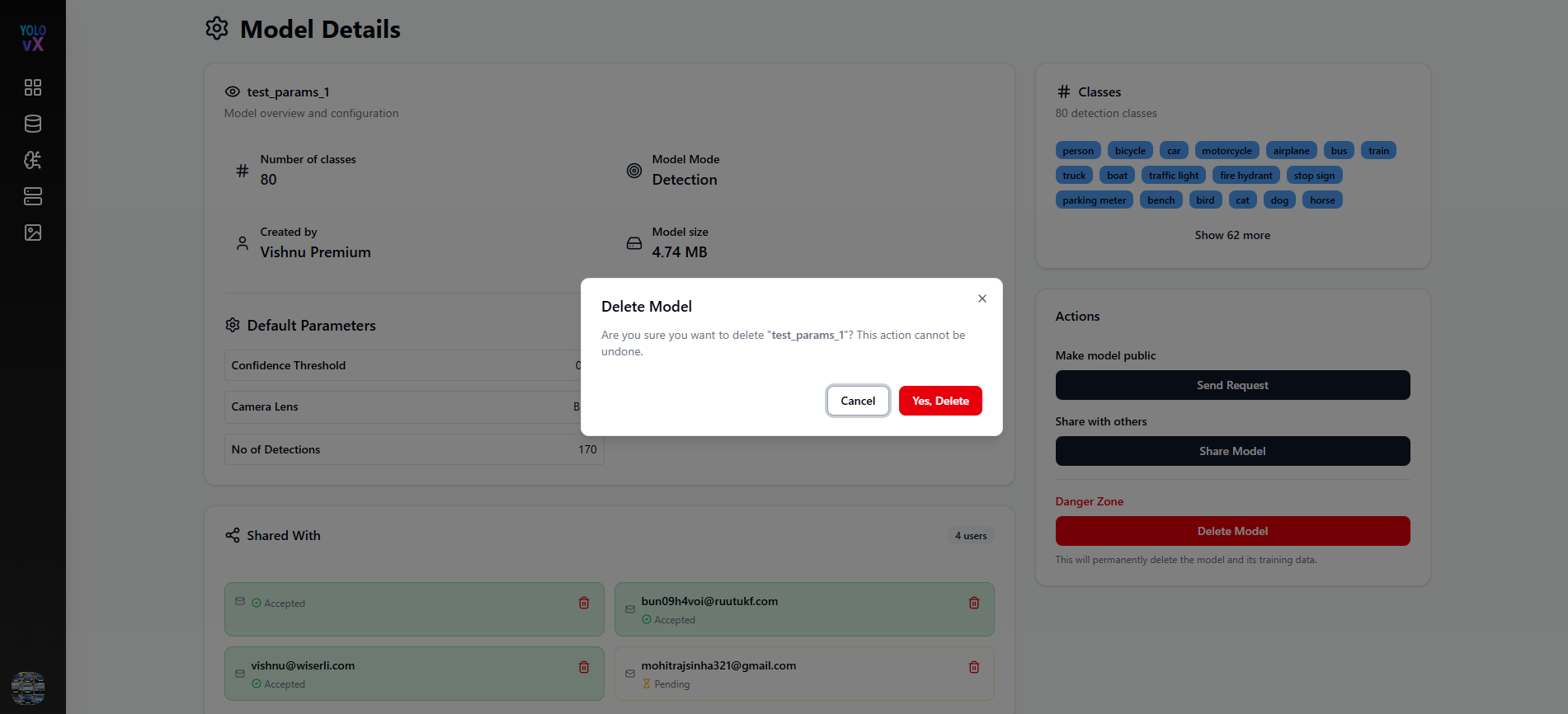
Task: Open the image gallery icon in sidebar
Action: click(33, 233)
